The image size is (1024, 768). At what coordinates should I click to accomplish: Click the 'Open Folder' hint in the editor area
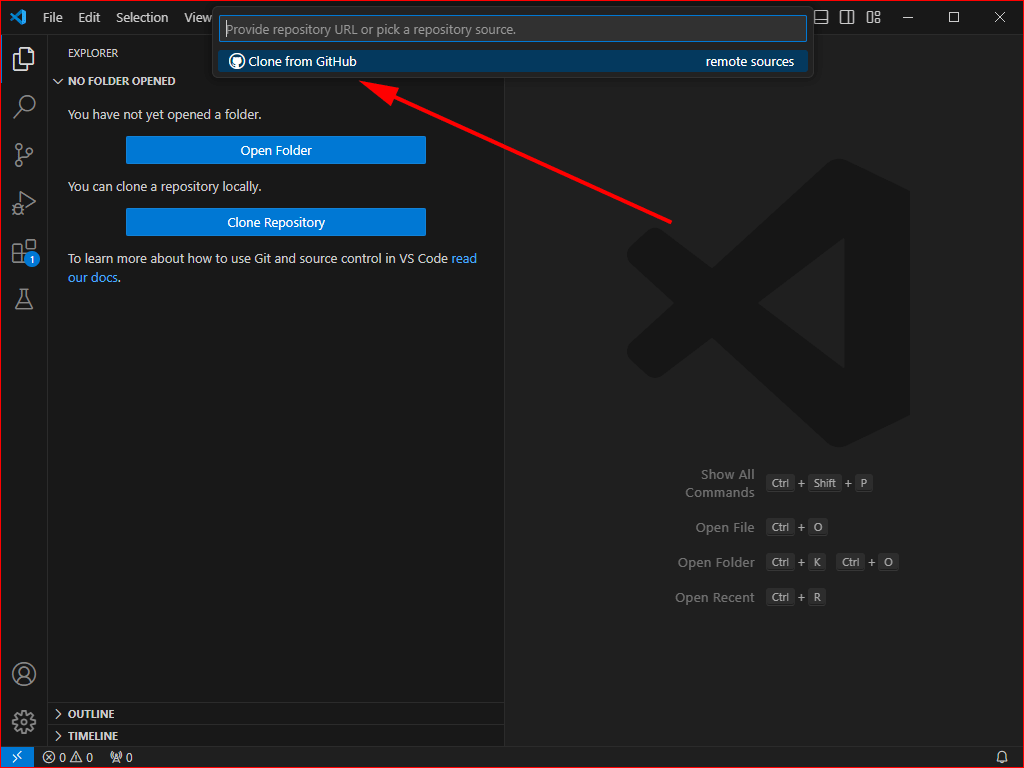pyautogui.click(x=716, y=562)
